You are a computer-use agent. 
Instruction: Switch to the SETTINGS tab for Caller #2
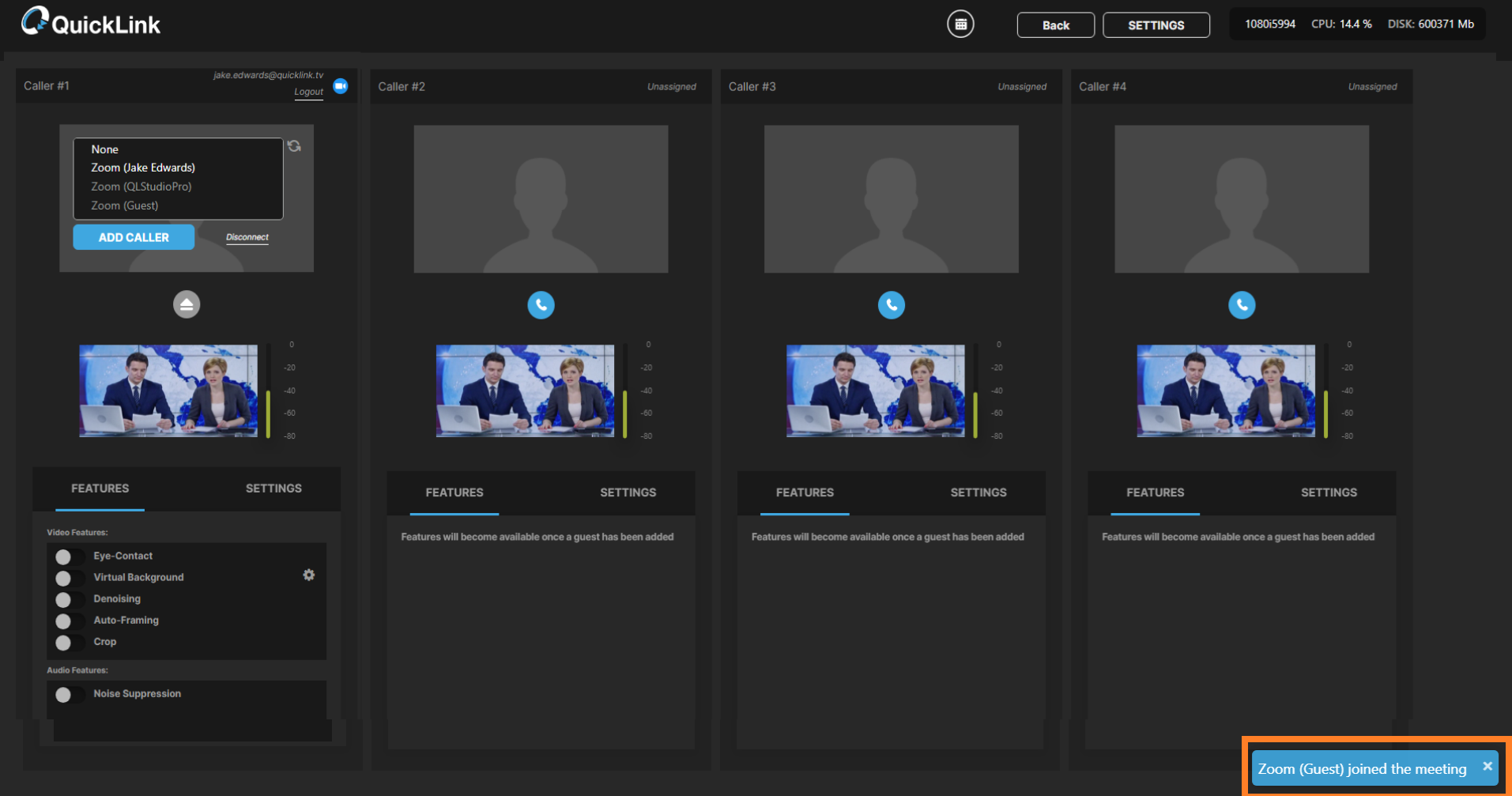628,492
